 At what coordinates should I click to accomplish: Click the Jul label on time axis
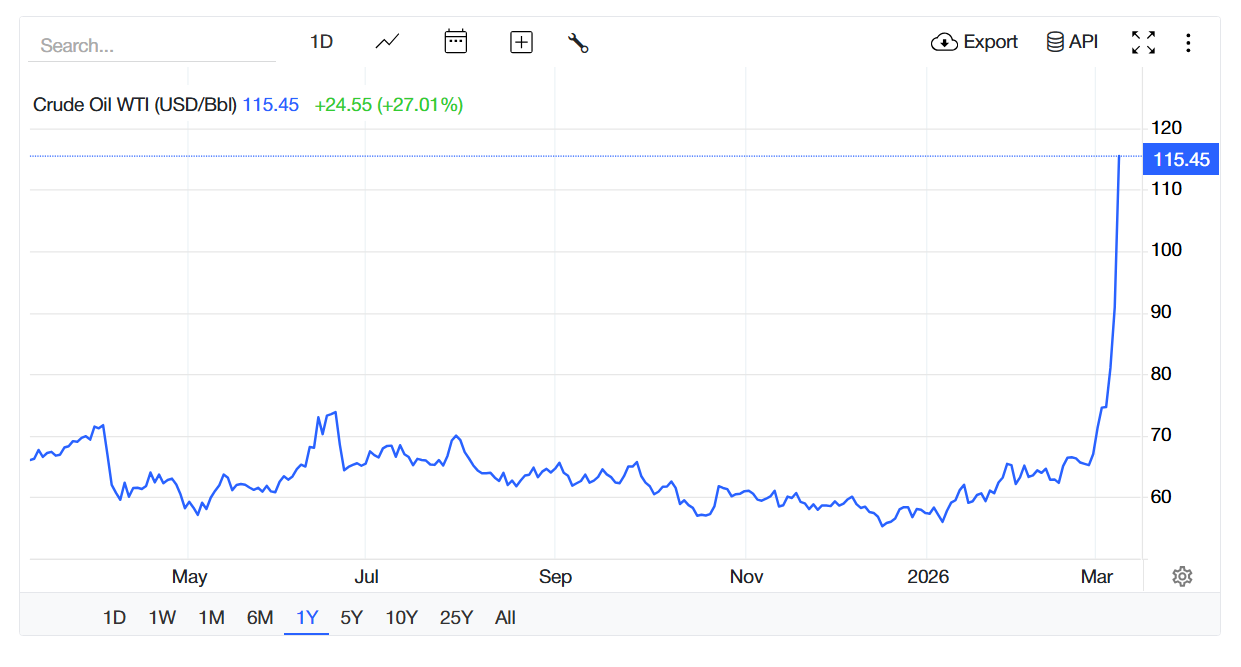pyautogui.click(x=367, y=577)
